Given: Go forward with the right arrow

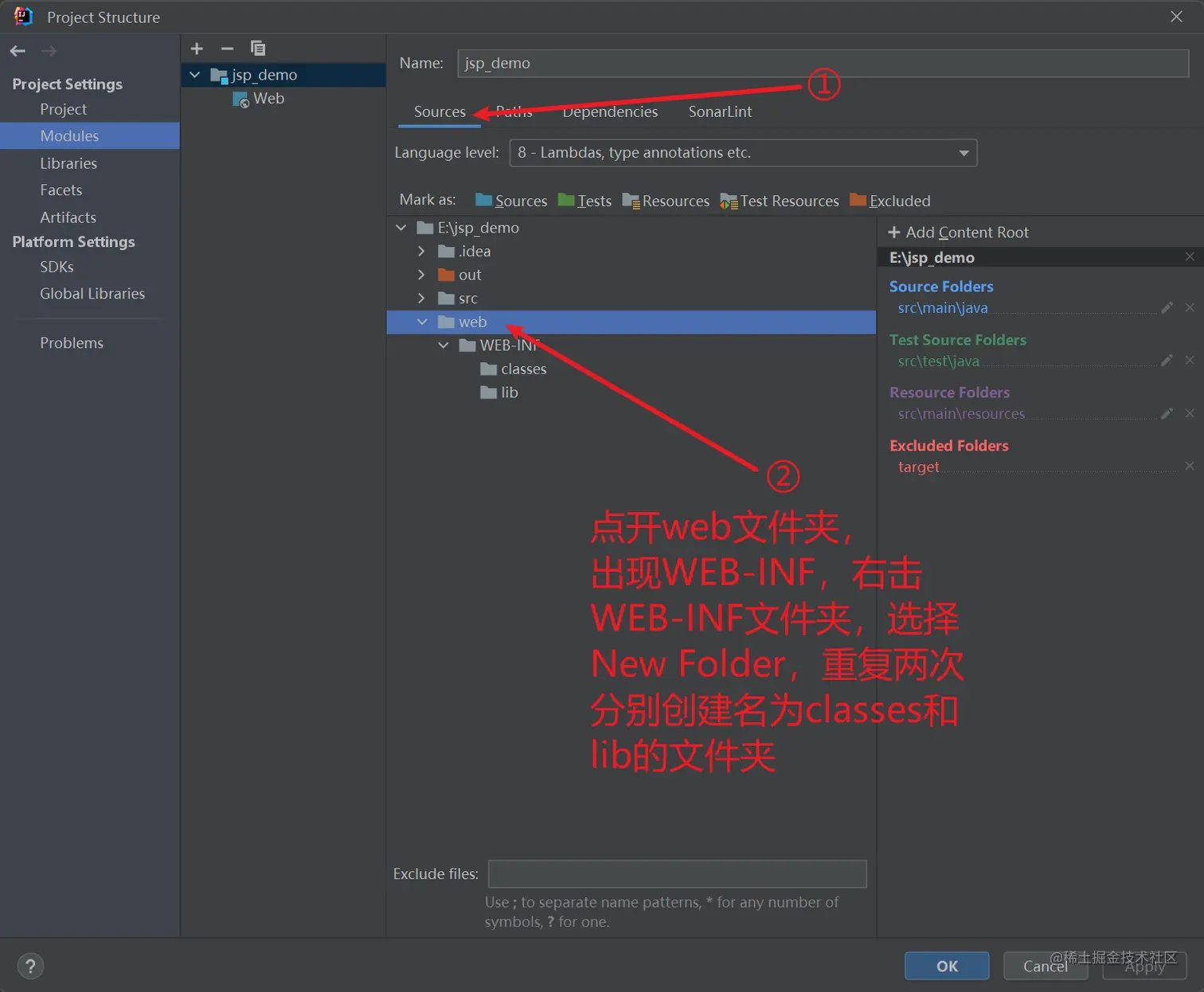Looking at the screenshot, I should [x=49, y=51].
